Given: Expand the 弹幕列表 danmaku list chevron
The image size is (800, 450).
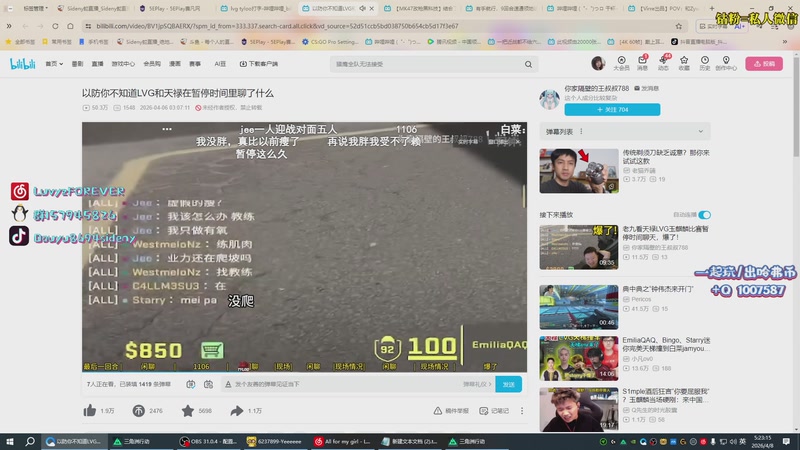Looking at the screenshot, I should tap(701, 132).
